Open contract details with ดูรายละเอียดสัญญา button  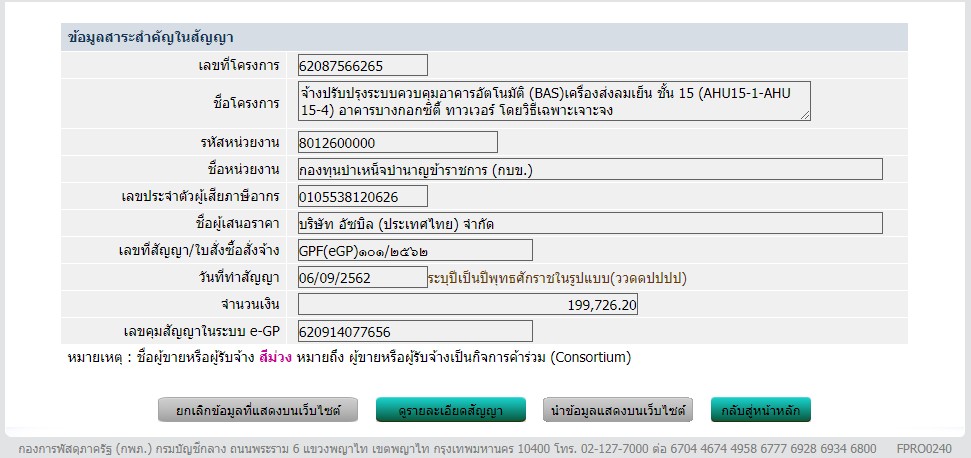[x=451, y=410]
